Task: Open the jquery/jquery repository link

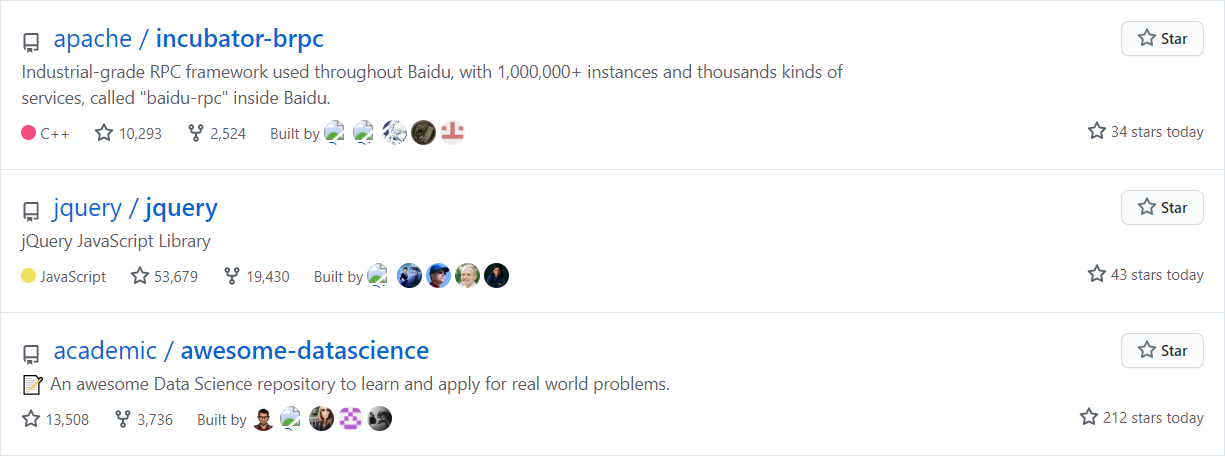Action: [135, 208]
